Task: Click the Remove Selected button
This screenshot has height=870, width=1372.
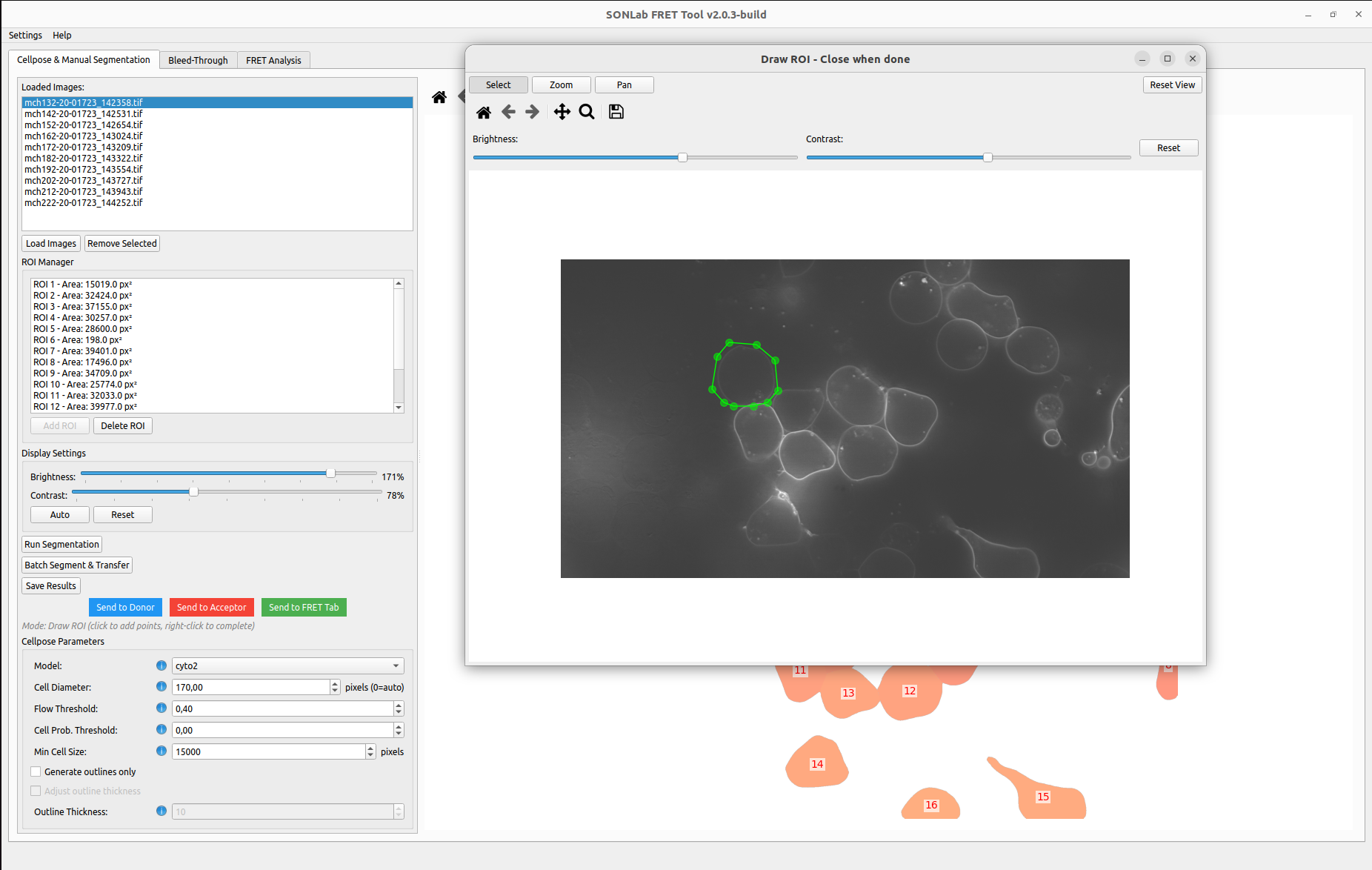Action: tap(122, 244)
